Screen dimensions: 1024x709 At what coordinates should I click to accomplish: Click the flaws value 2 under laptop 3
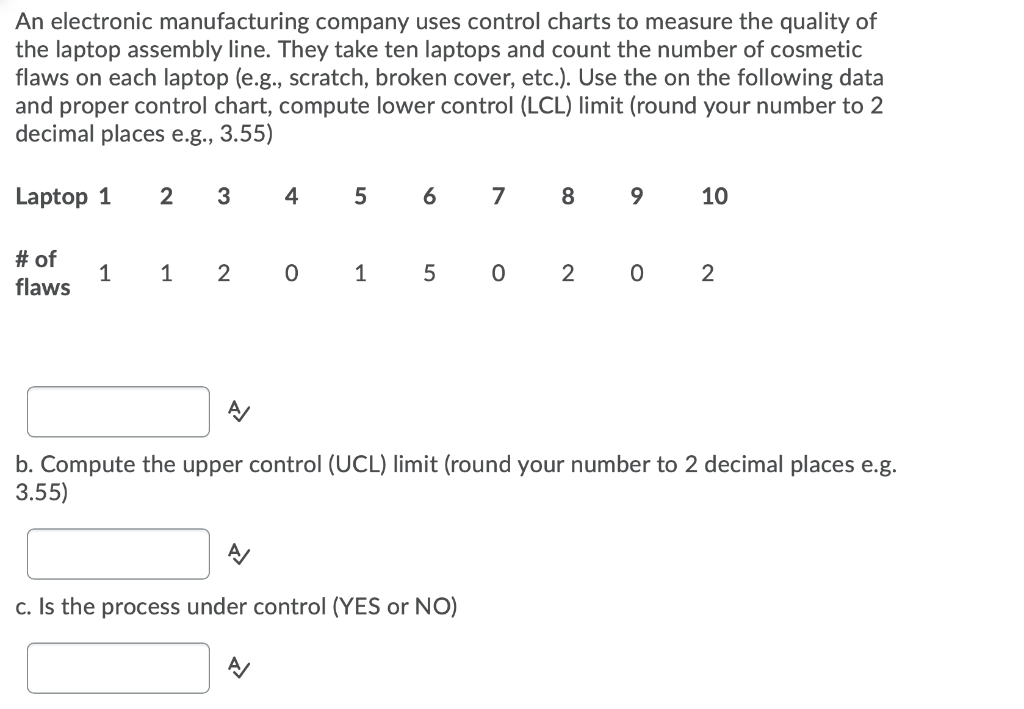pos(224,273)
